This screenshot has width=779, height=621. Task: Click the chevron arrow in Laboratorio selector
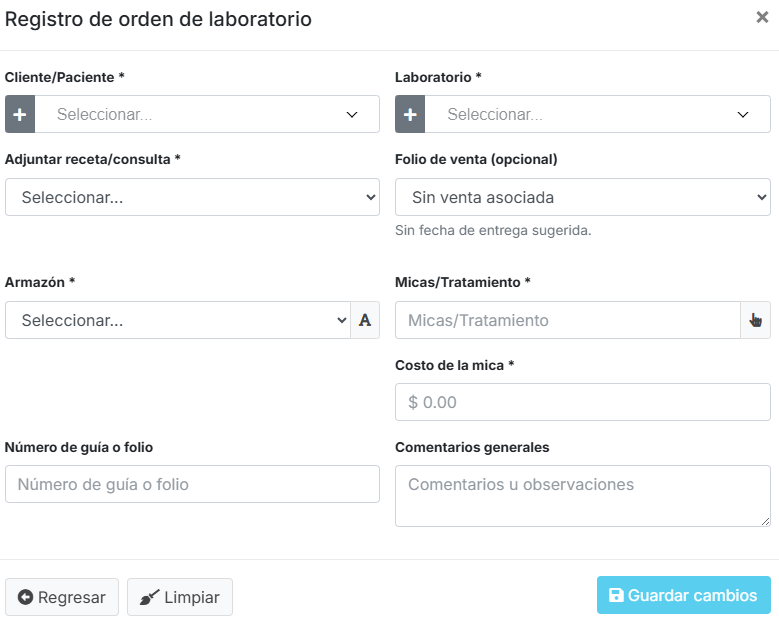(743, 115)
